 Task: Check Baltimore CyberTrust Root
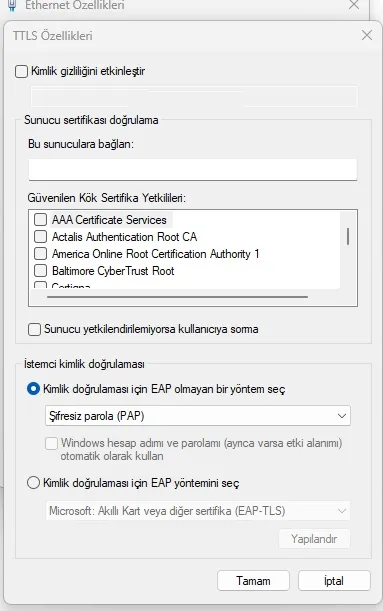(x=41, y=271)
